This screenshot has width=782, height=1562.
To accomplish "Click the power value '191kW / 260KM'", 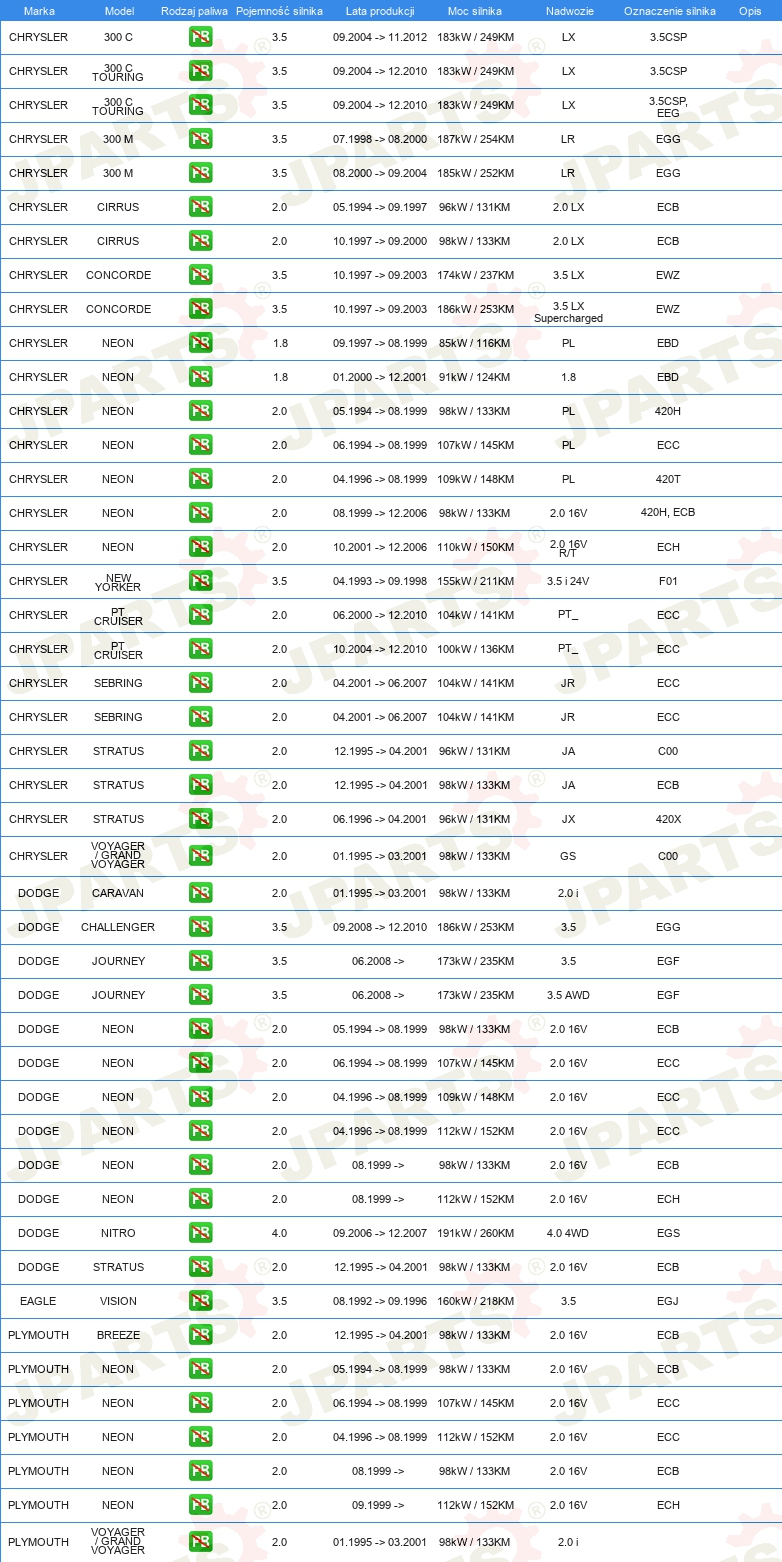I will click(x=476, y=1233).
